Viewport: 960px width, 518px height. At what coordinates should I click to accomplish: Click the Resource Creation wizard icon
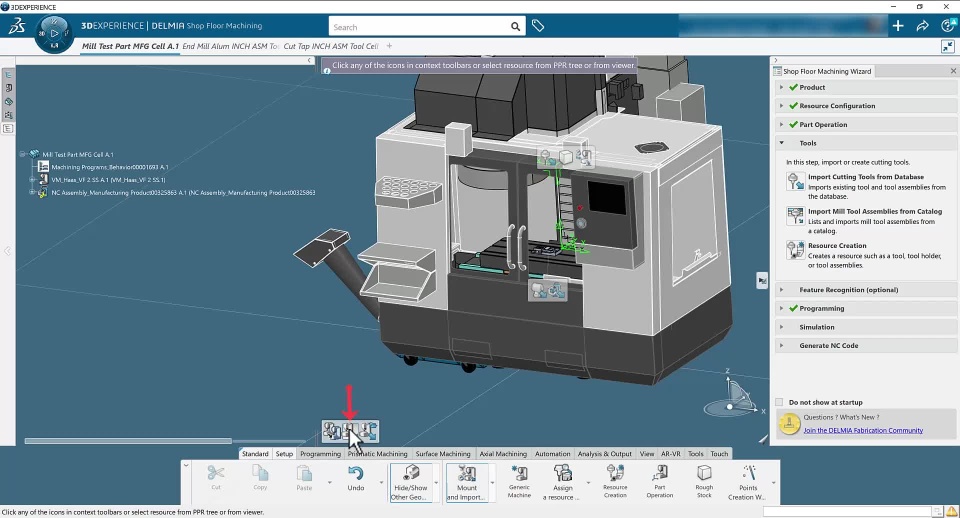[795, 250]
